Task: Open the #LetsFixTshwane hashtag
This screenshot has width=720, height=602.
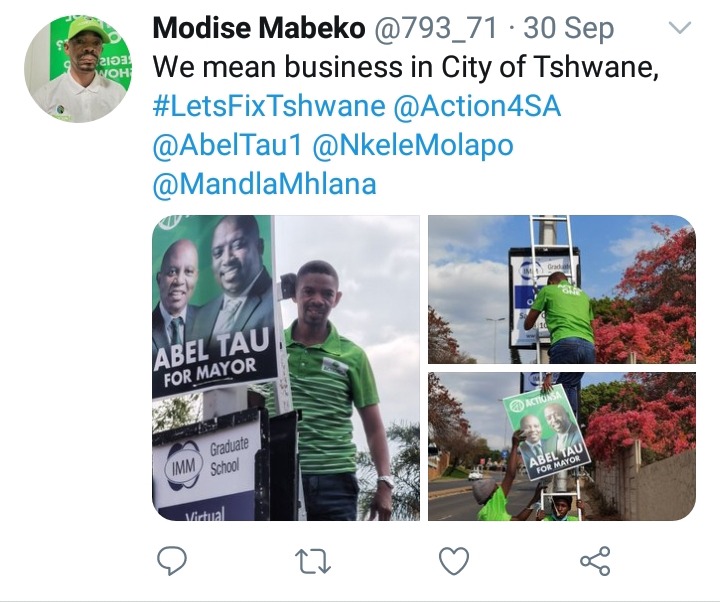Action: (269, 106)
